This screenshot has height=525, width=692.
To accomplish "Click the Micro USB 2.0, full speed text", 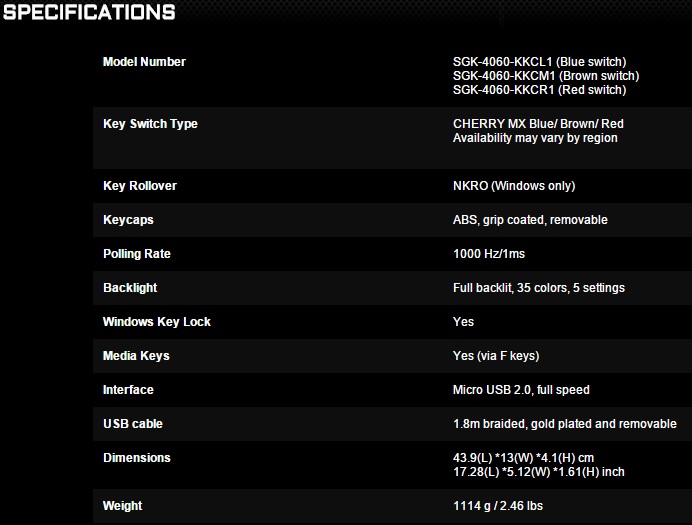I will (x=521, y=390).
